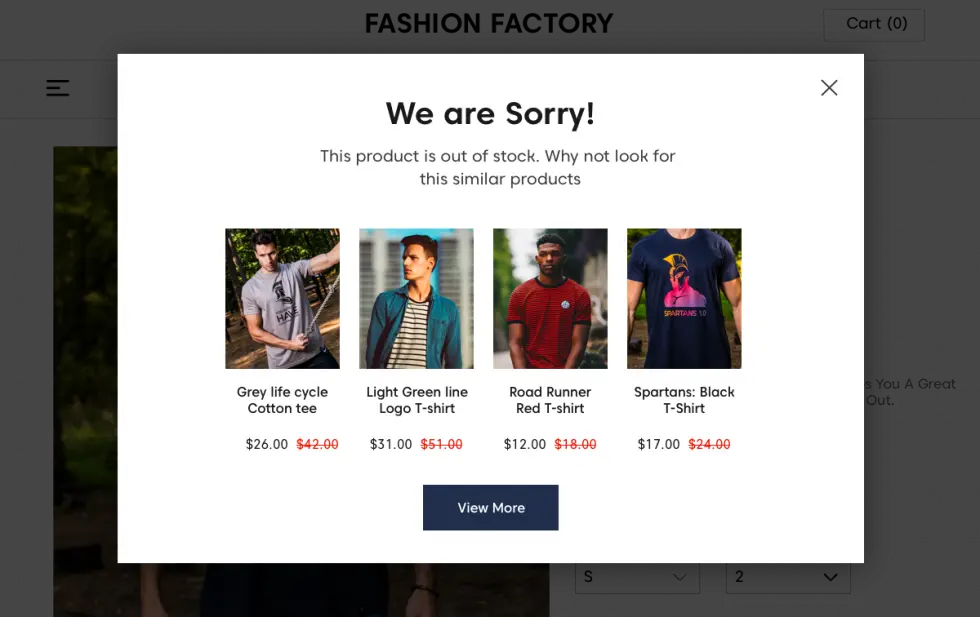The height and width of the screenshot is (617, 980).
Task: Select Road Runner Red T-shirt image
Action: point(550,298)
